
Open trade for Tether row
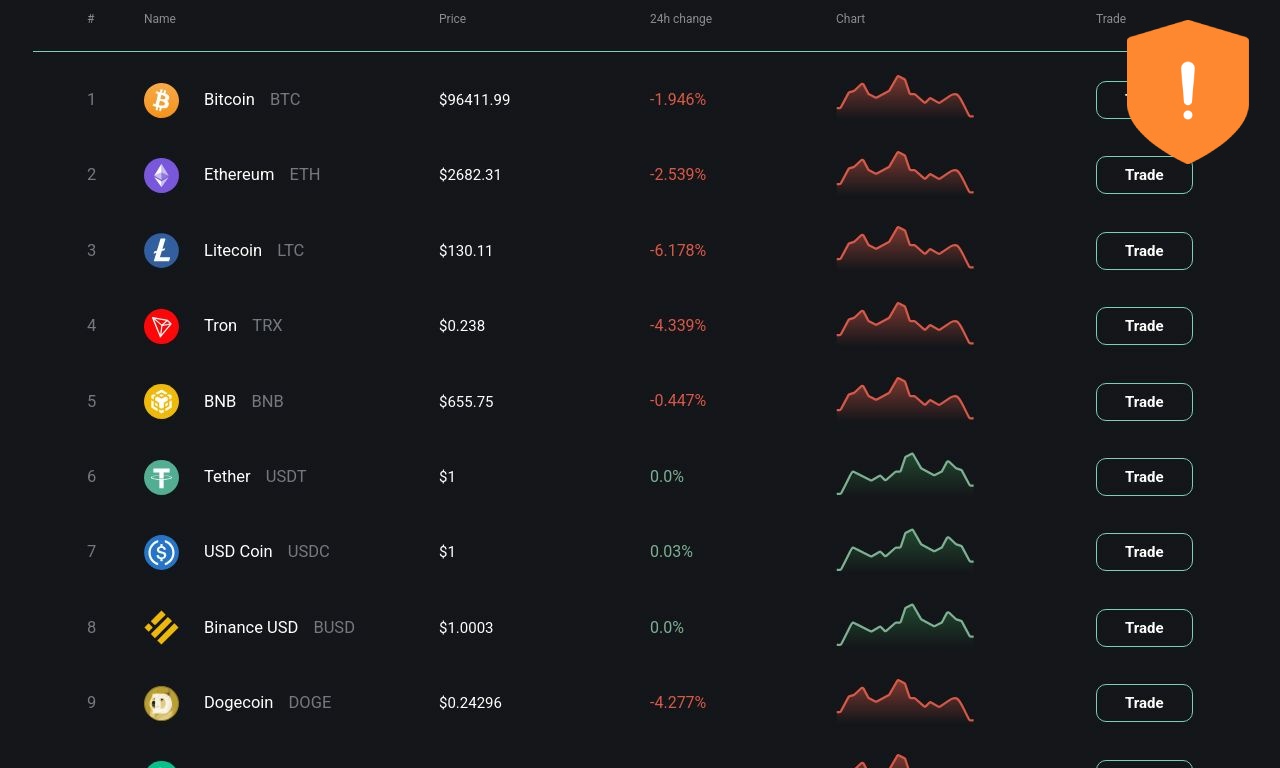[1144, 477]
